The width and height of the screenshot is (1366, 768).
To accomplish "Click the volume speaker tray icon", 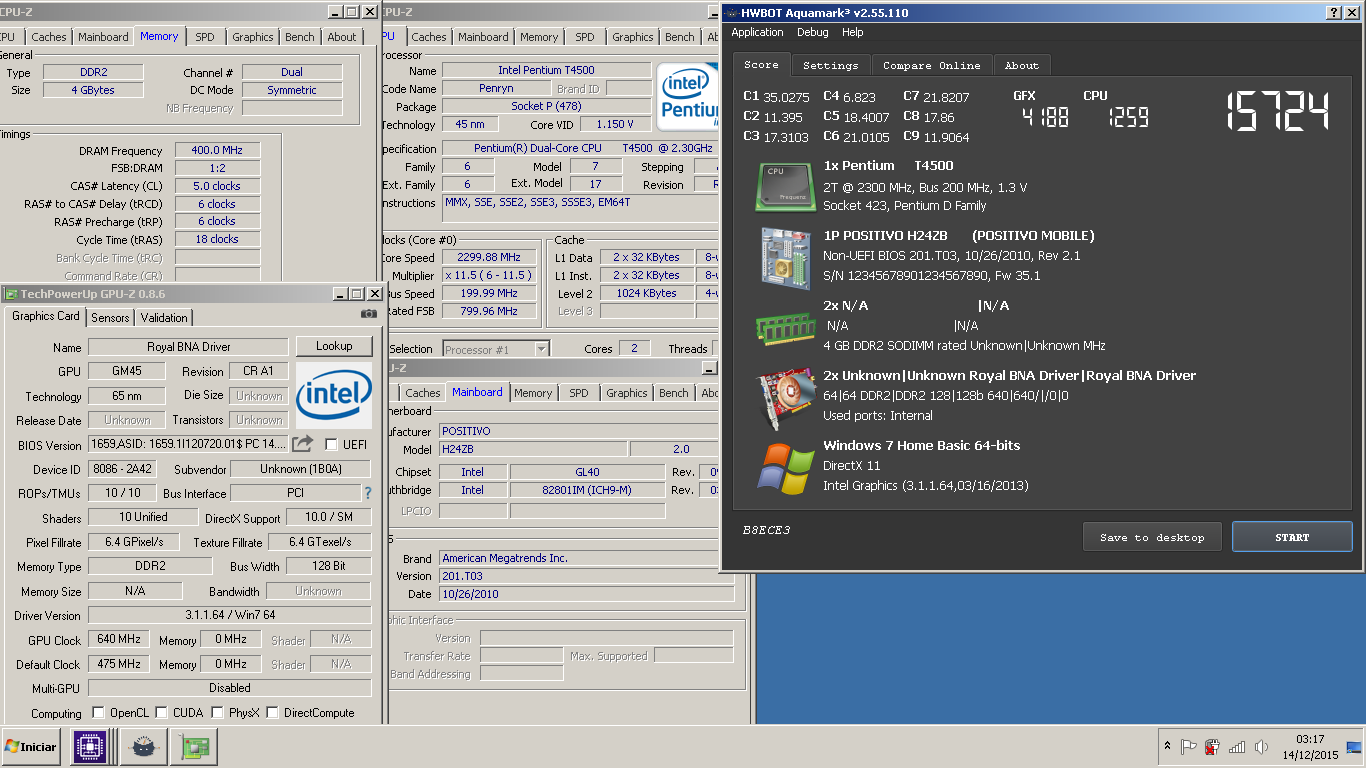I will (1261, 746).
